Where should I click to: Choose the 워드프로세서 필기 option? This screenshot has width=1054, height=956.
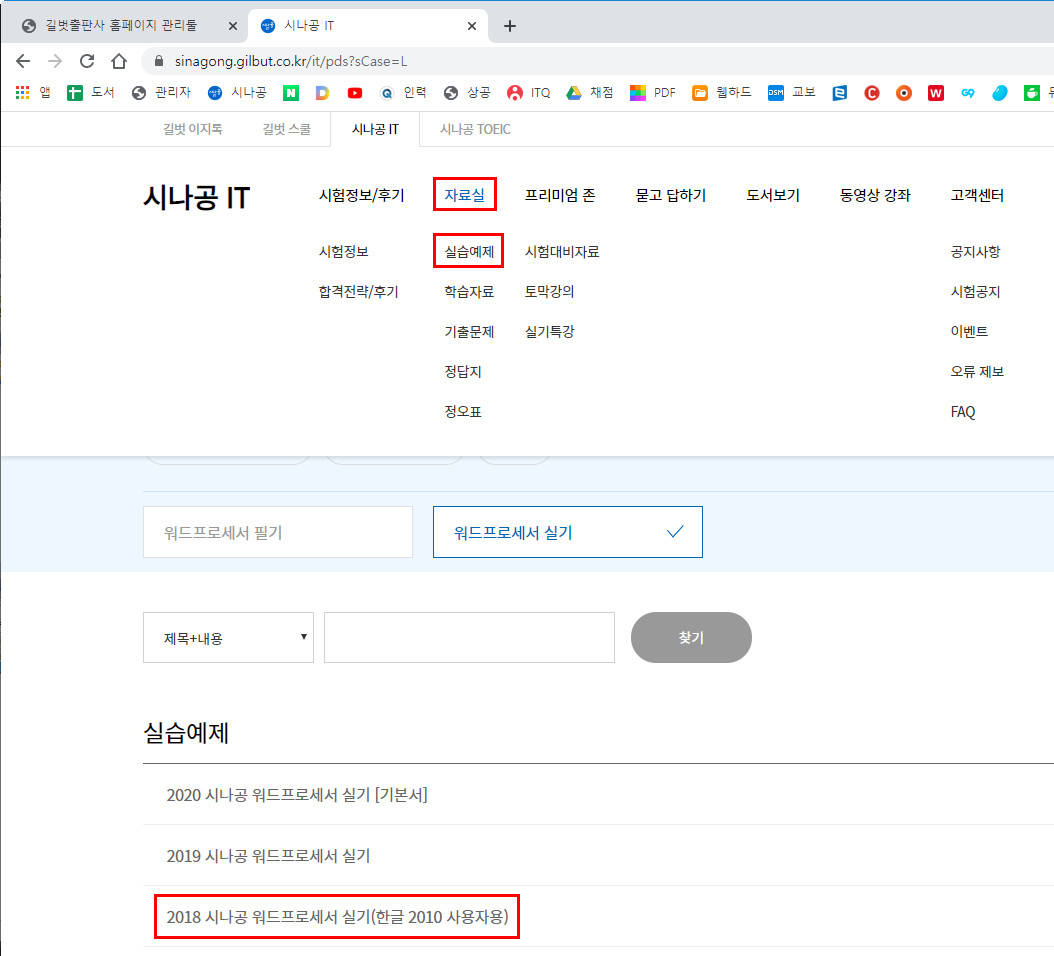point(278,532)
